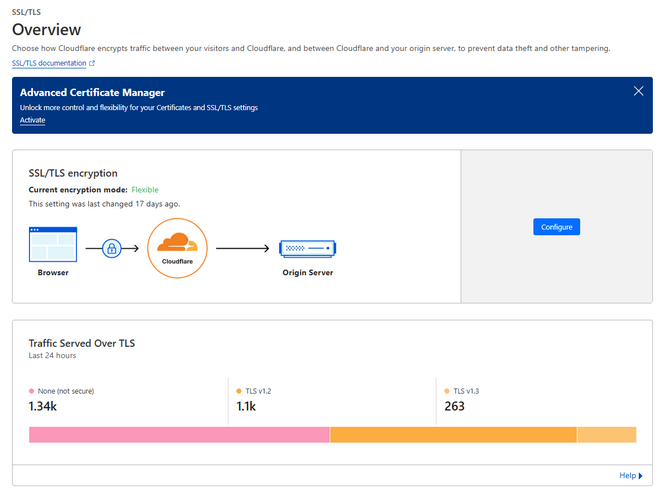670x493 pixels.
Task: Click the 'Browser' label under diagram
Action: click(x=53, y=273)
